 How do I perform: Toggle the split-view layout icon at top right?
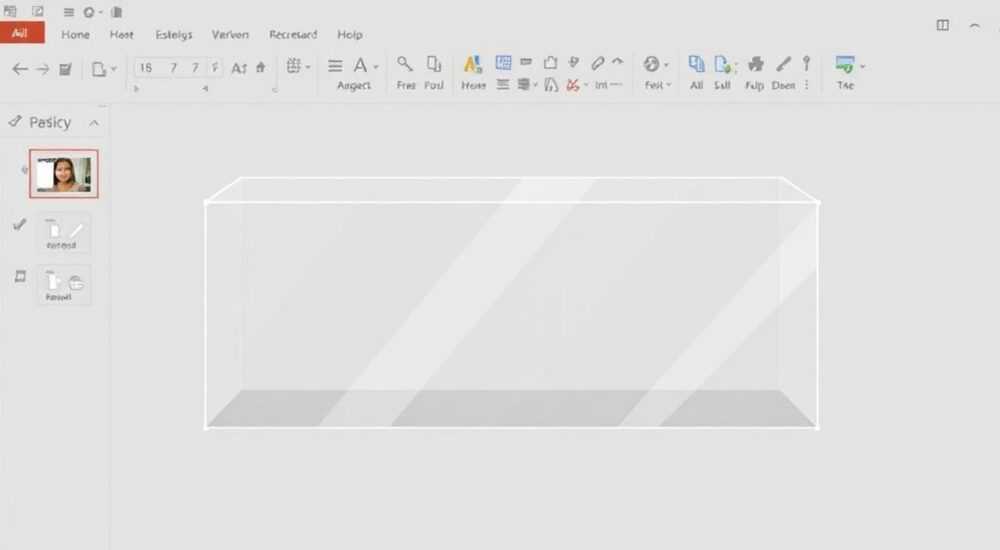coord(943,26)
